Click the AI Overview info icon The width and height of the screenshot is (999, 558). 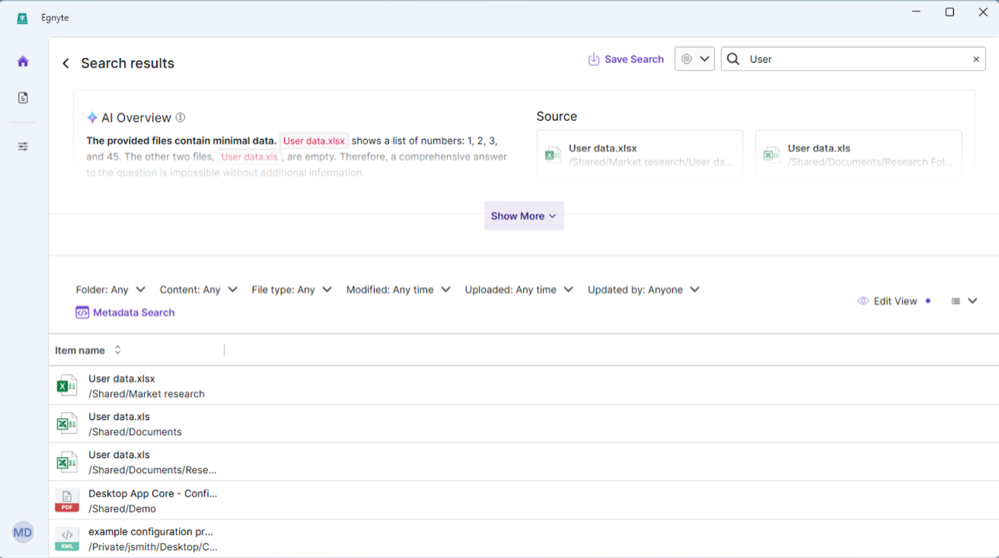click(180, 117)
